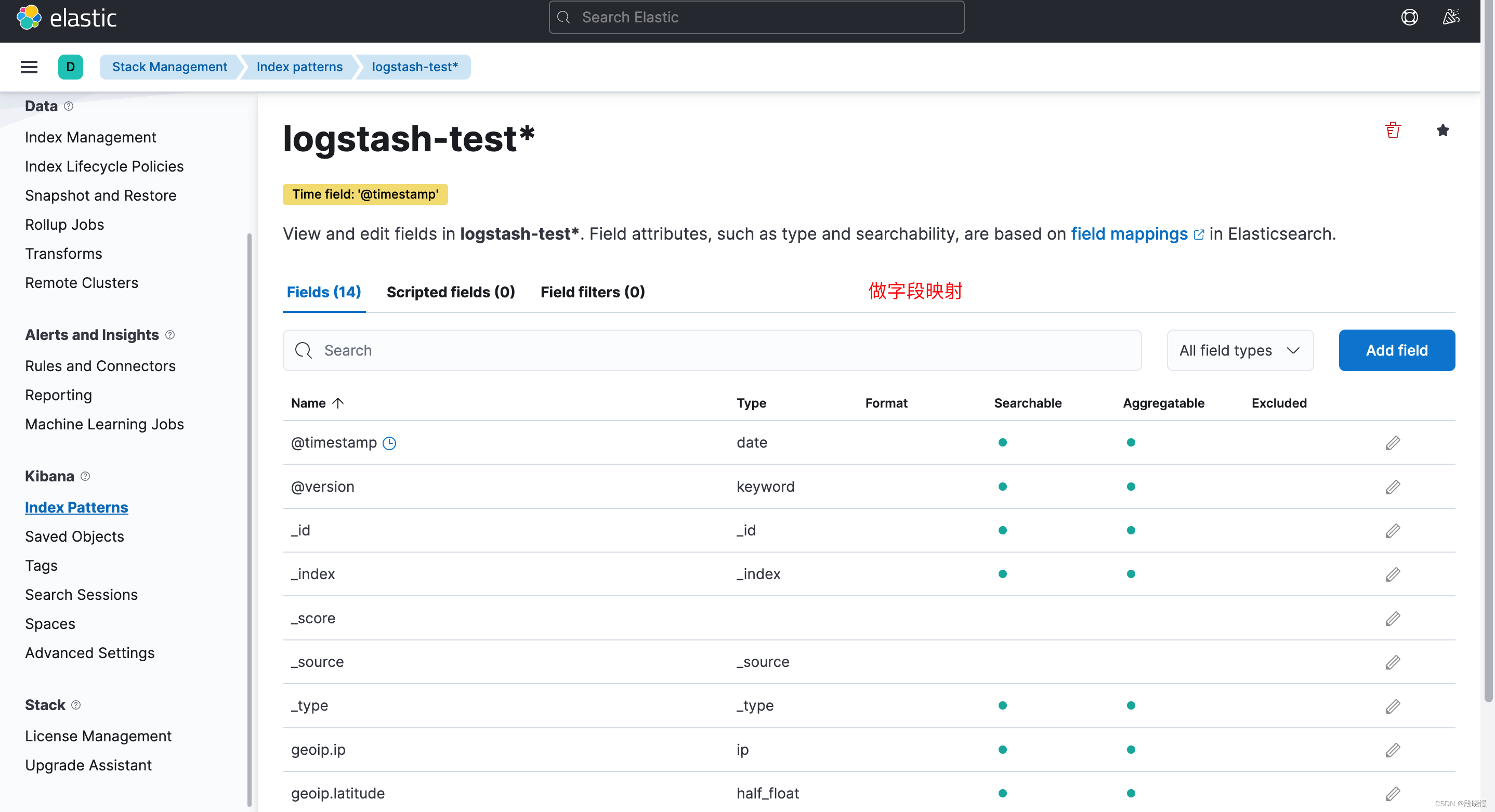Focus the fields Search input
This screenshot has width=1495, height=812.
[712, 350]
